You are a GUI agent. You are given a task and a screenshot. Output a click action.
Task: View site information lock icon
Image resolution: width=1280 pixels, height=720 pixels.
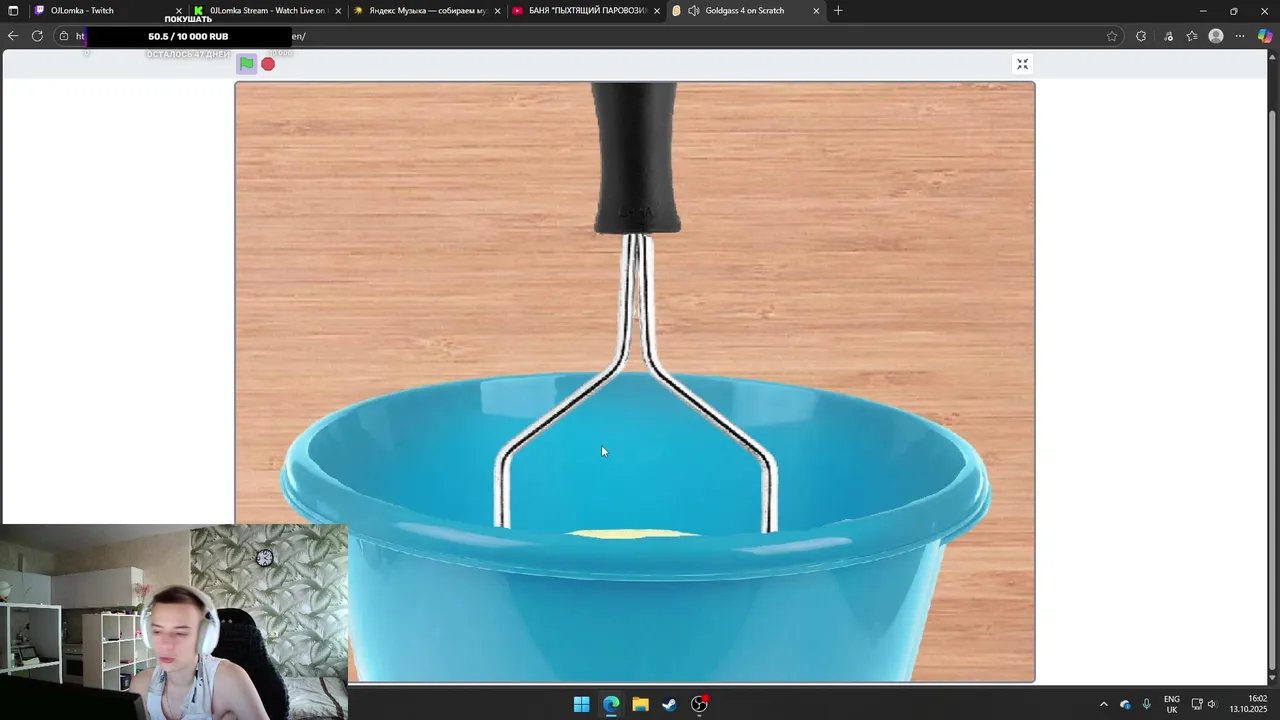coord(64,36)
